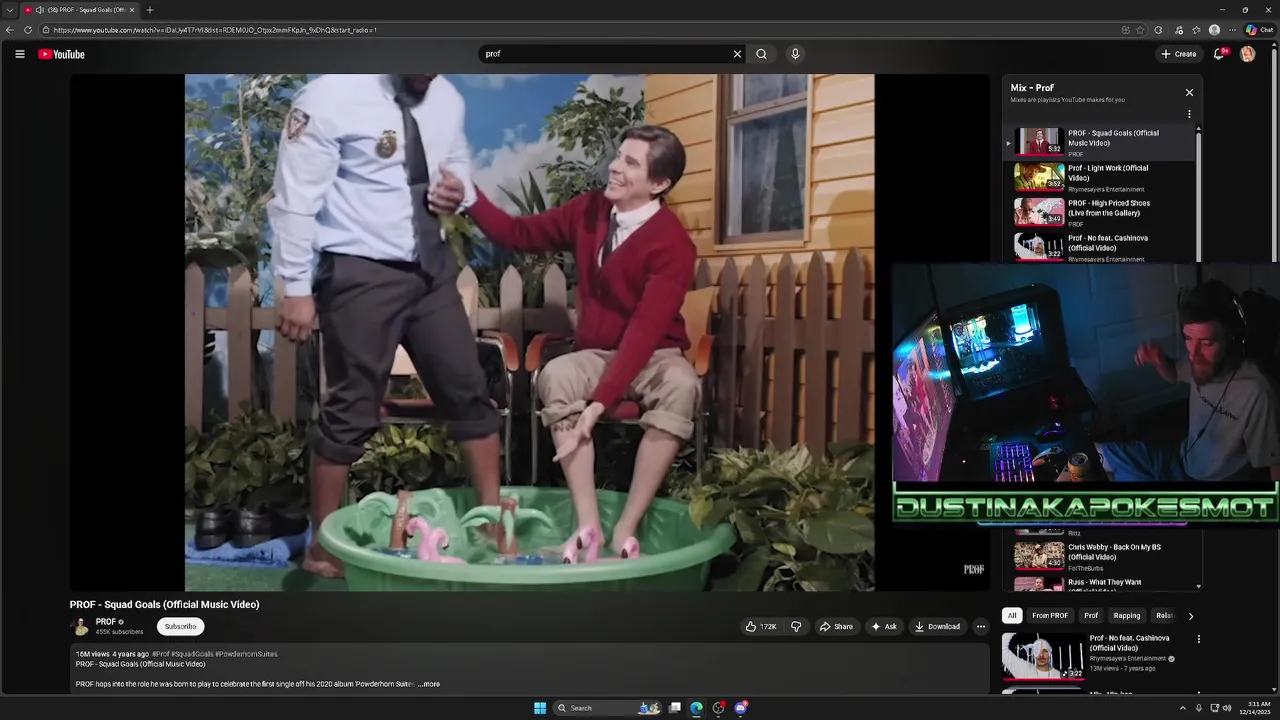The image size is (1280, 720).
Task: Show hidden system tray icons
Action: click(1182, 708)
